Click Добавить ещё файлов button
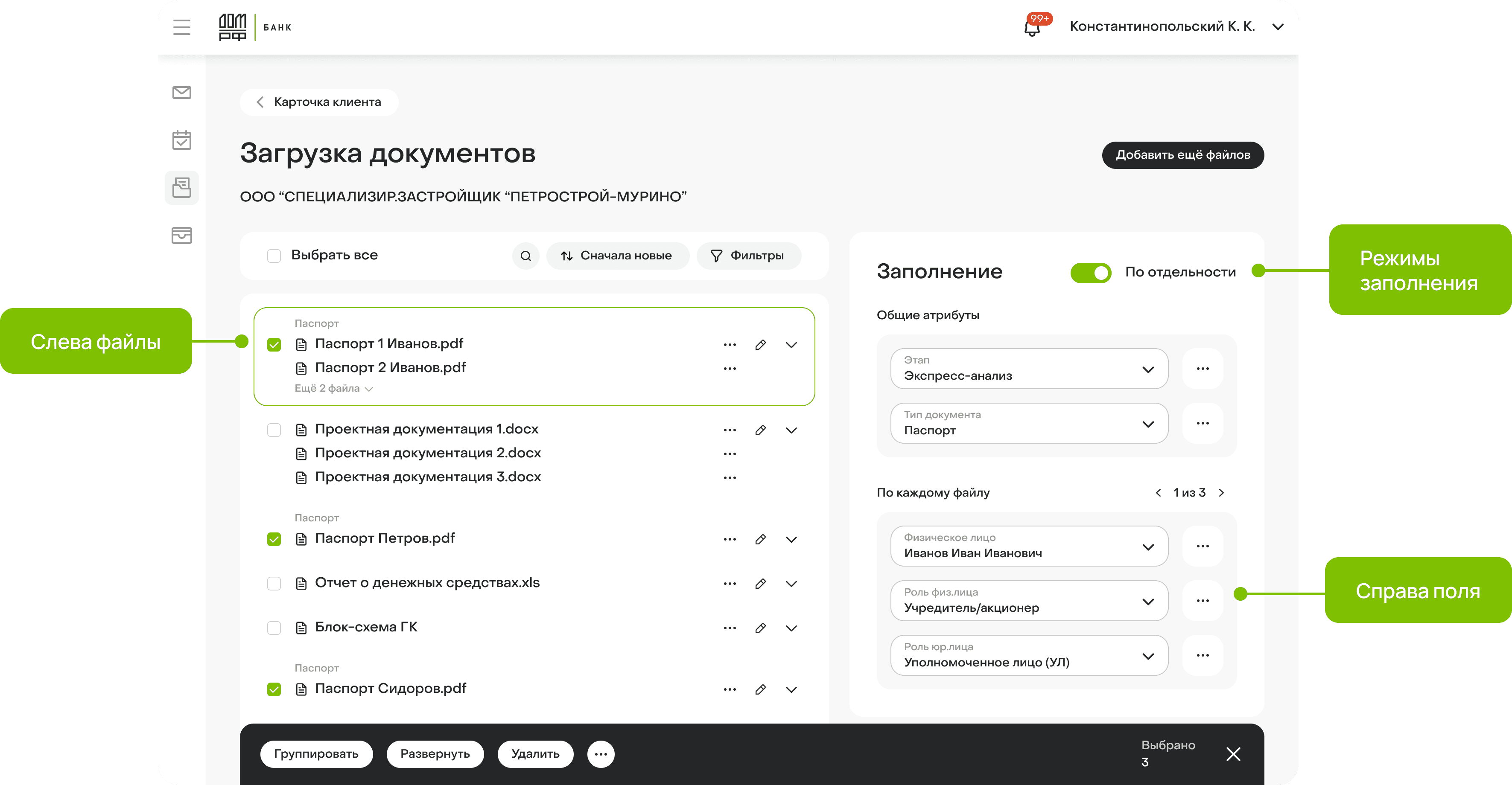This screenshot has width=1512, height=785. [x=1182, y=155]
